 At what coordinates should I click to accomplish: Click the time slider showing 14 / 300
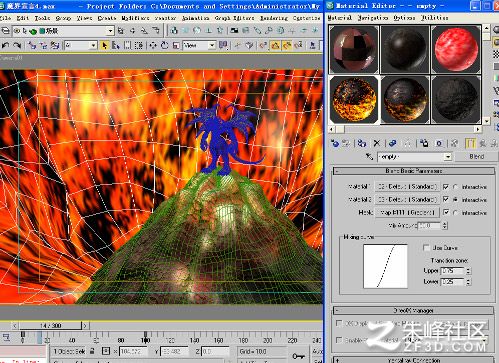(51, 325)
